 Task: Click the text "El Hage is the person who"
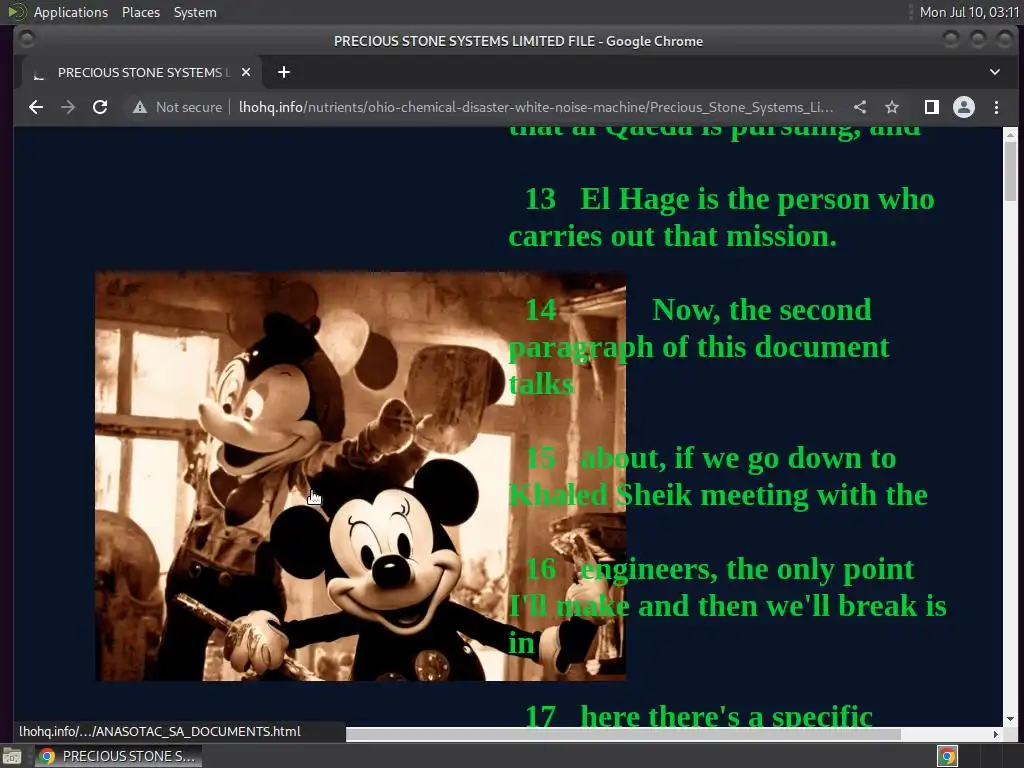click(x=758, y=199)
